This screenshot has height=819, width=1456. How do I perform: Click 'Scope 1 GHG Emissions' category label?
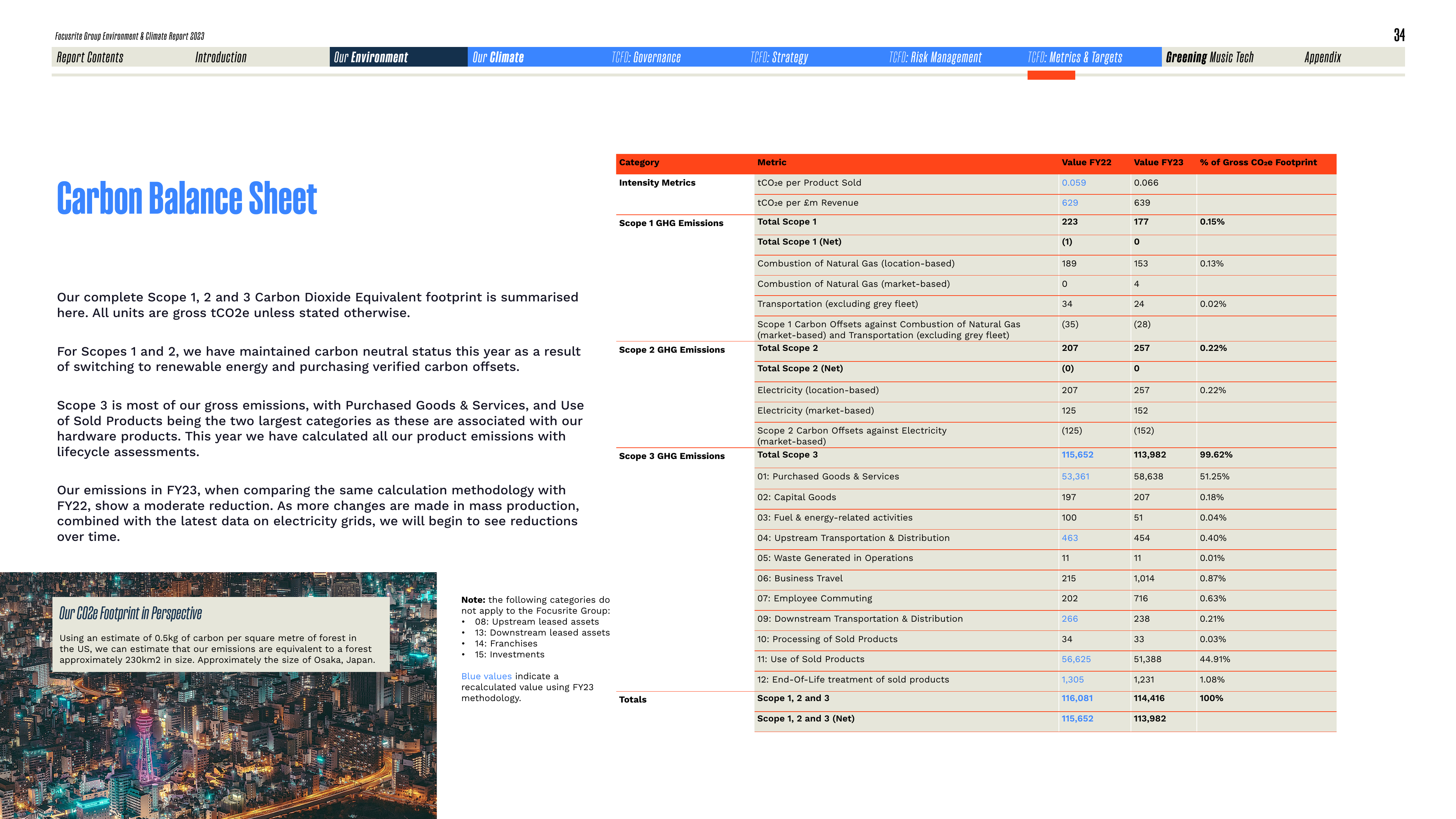pyautogui.click(x=671, y=223)
